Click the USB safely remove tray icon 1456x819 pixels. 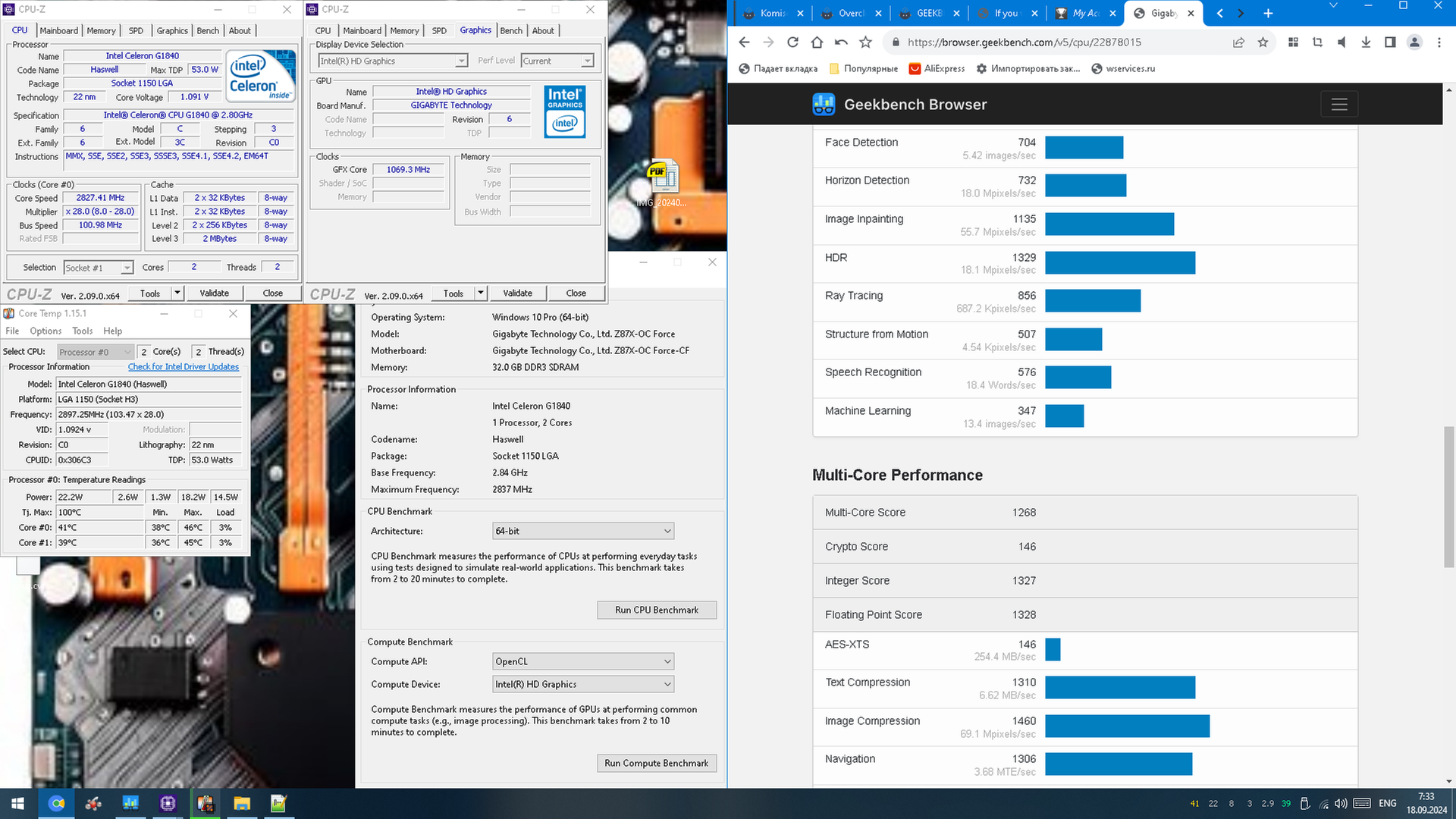[x=1304, y=804]
